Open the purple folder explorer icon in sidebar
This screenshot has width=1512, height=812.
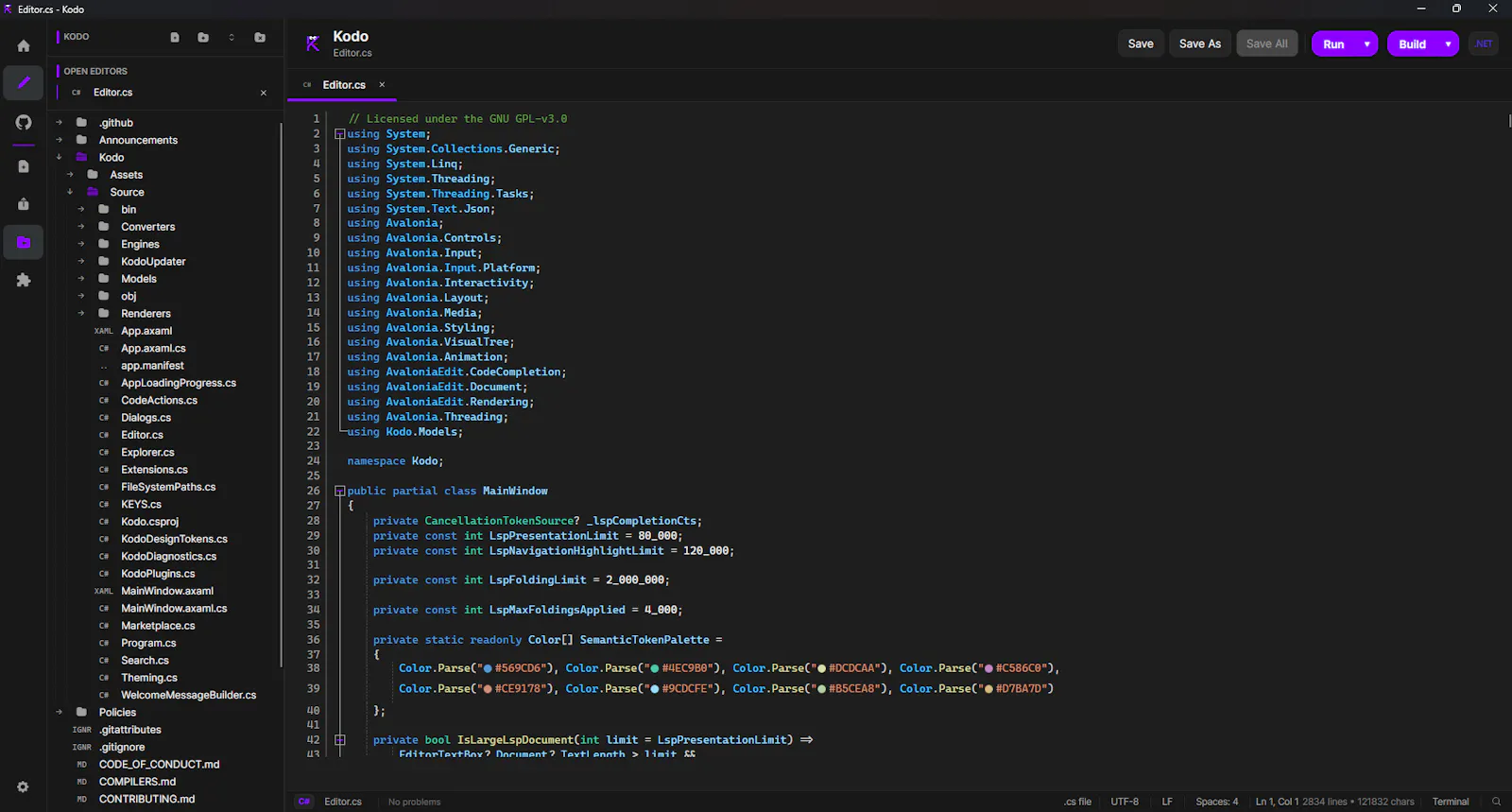[24, 243]
